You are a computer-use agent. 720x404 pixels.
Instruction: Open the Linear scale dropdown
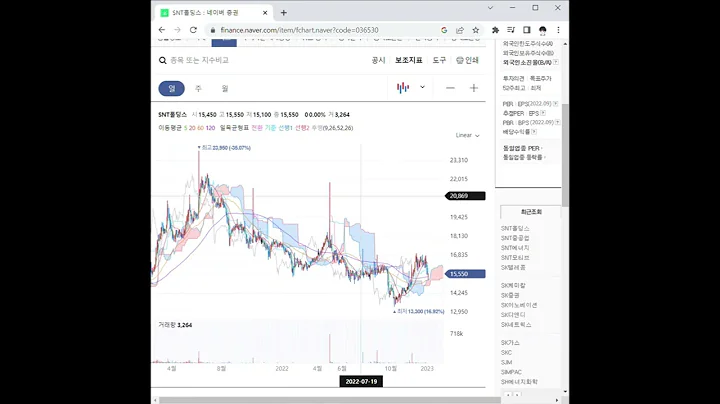tap(467, 135)
